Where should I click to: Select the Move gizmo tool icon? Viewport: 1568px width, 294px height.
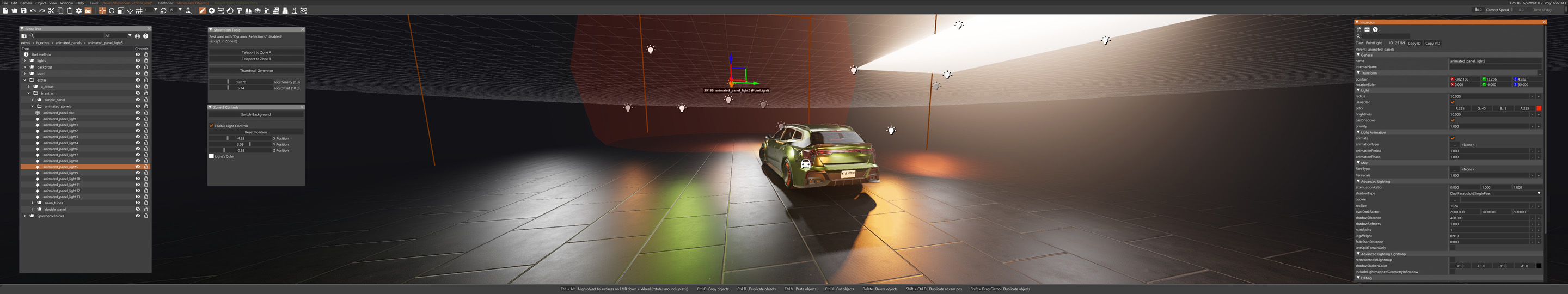click(102, 10)
